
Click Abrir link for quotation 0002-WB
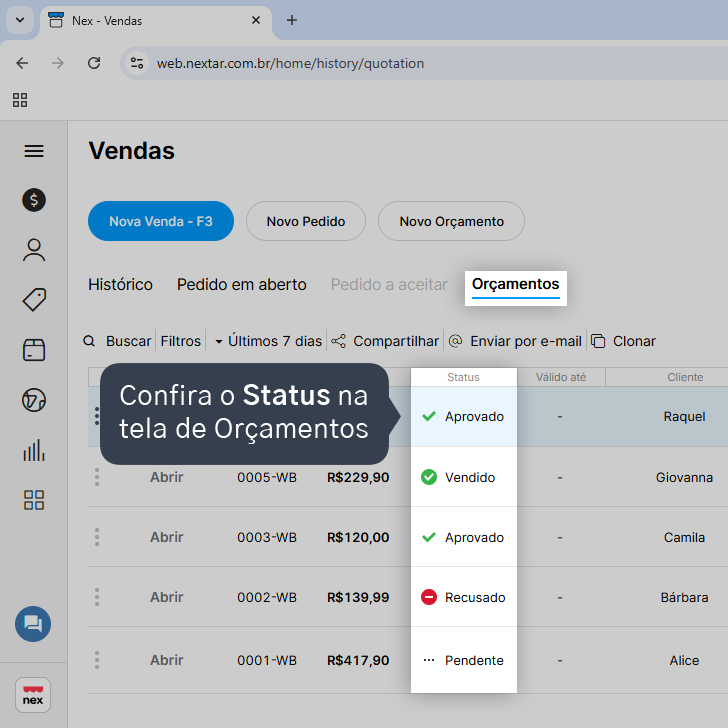[167, 597]
